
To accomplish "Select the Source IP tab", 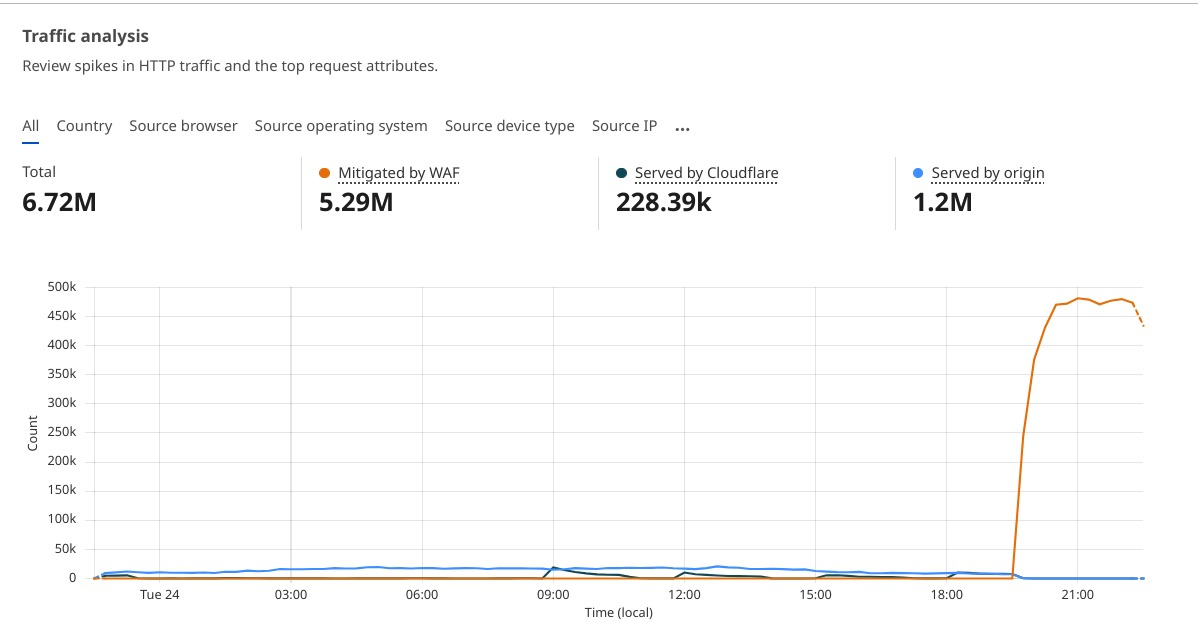I will click(x=624, y=126).
